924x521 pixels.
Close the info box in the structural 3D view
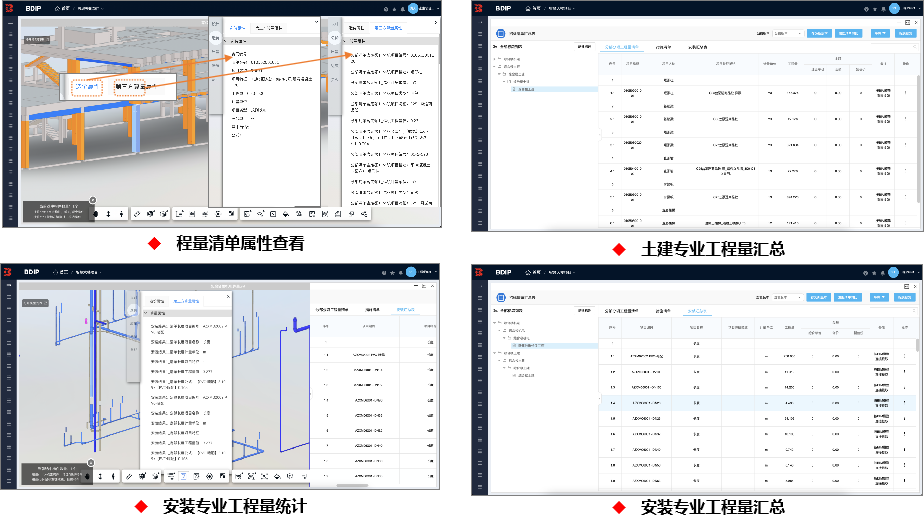(x=93, y=199)
